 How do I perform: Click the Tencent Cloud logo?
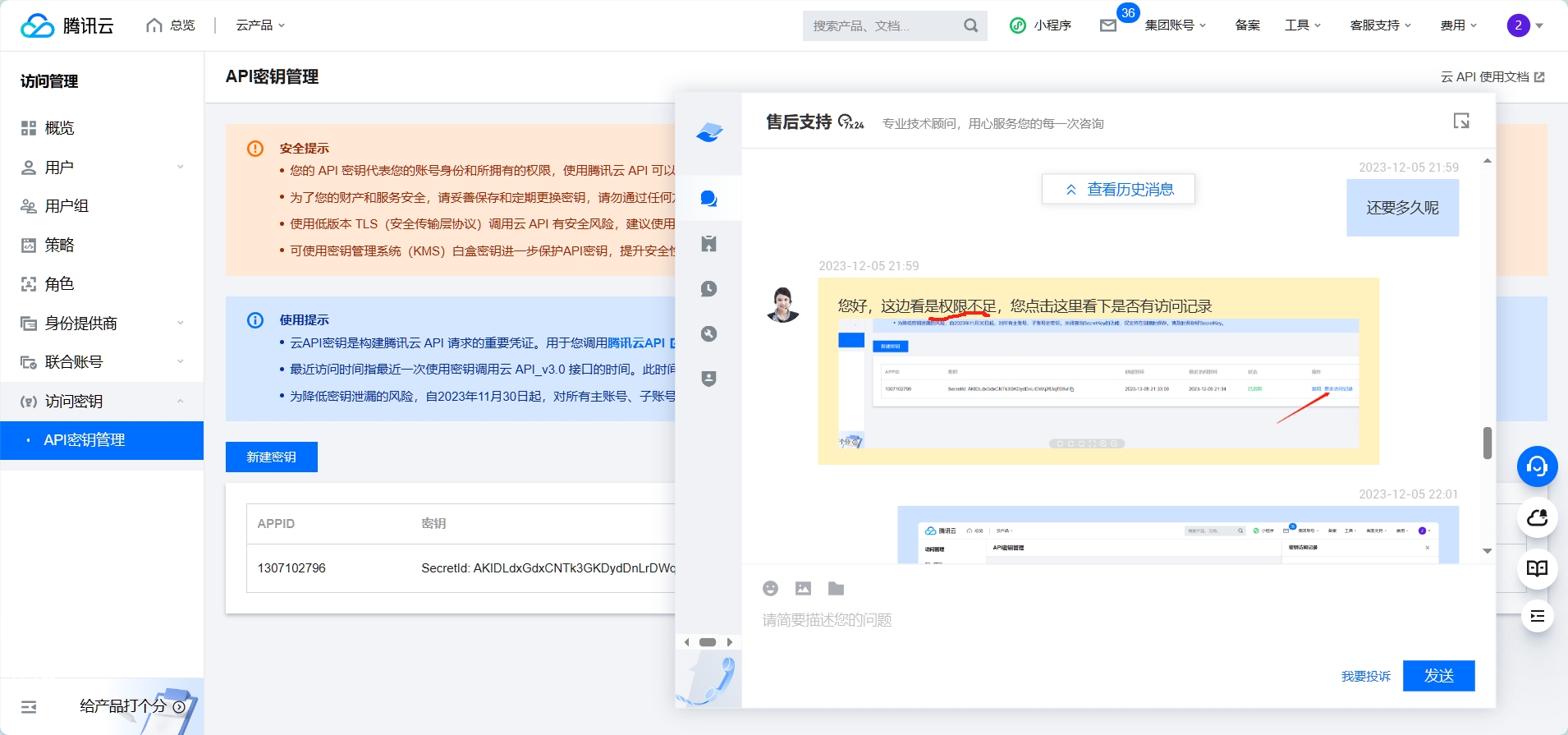(x=67, y=25)
